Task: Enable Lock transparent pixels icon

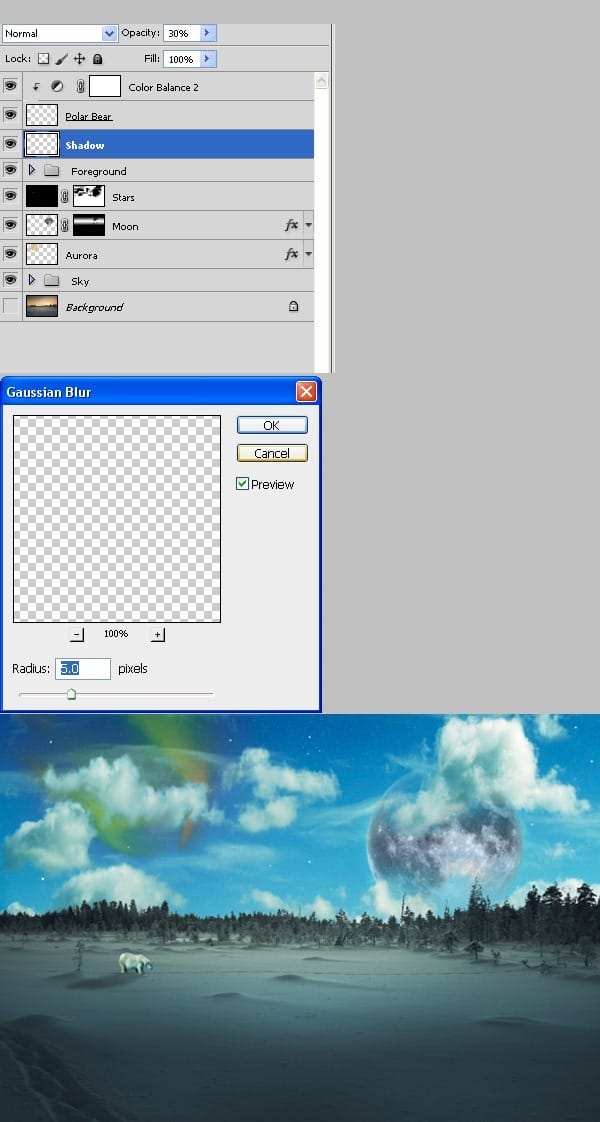Action: 44,59
